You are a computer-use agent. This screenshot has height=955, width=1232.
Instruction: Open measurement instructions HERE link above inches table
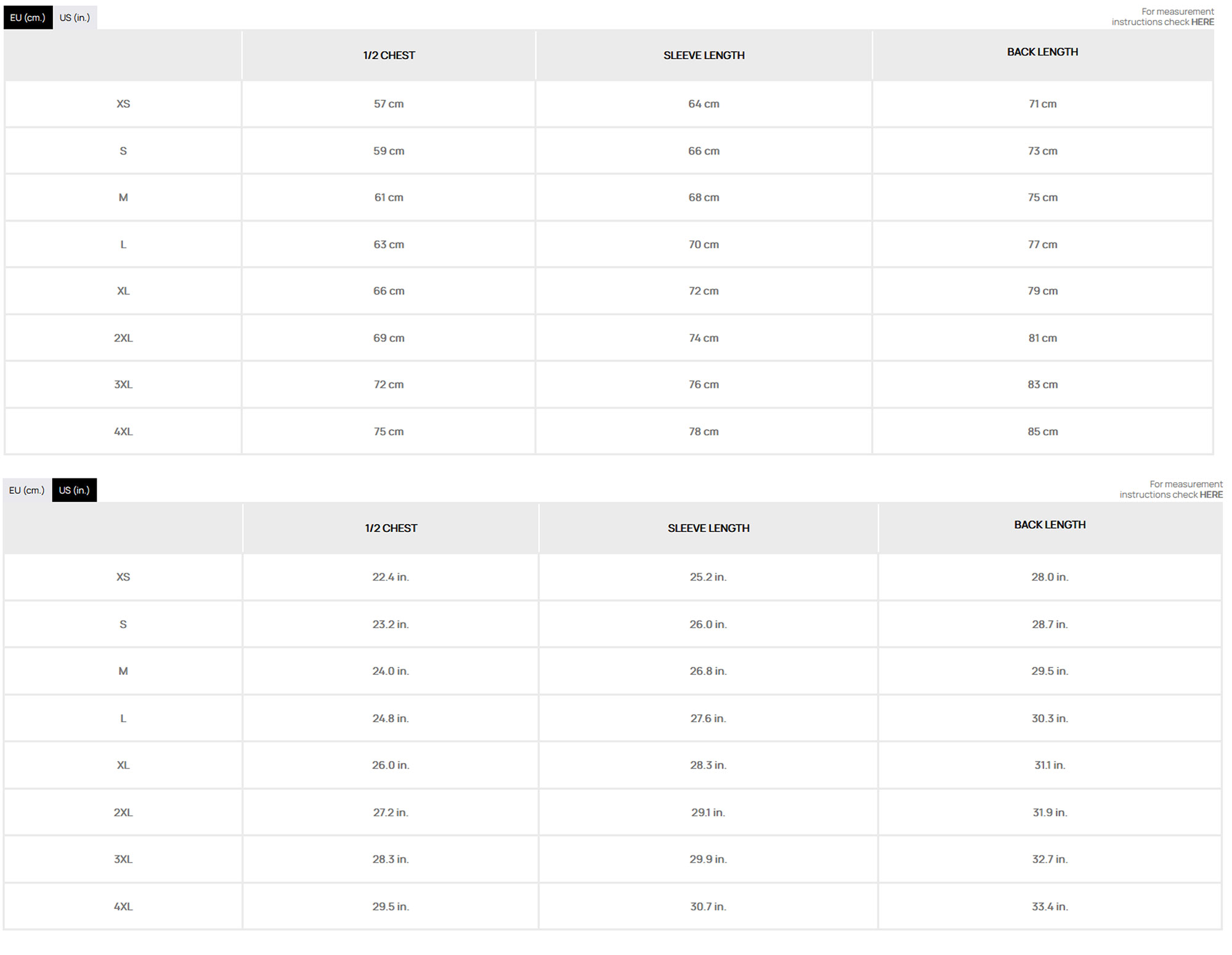coord(1210,494)
